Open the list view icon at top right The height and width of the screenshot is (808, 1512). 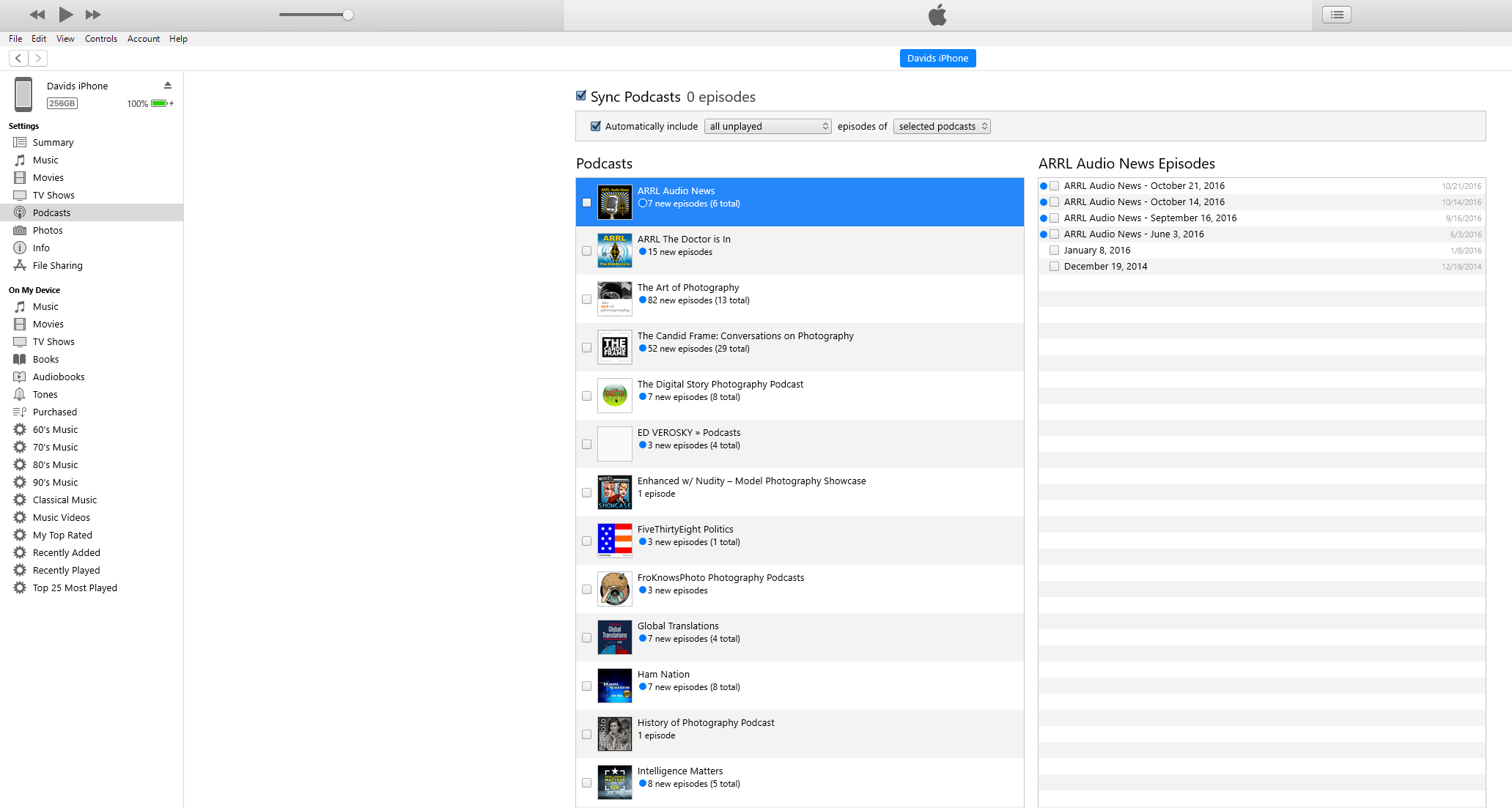coord(1337,15)
